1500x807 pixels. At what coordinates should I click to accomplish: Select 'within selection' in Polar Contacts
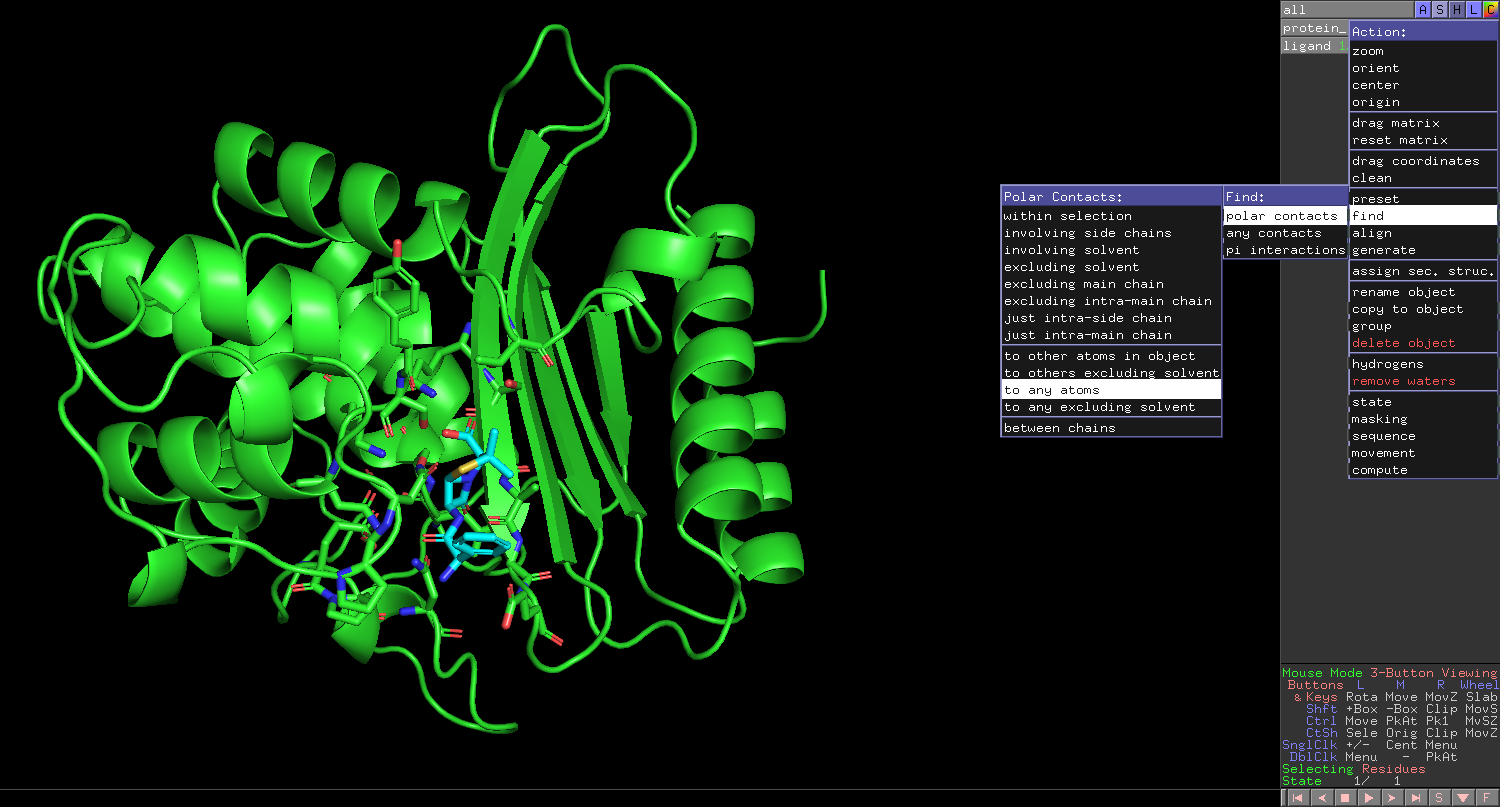pos(1112,216)
